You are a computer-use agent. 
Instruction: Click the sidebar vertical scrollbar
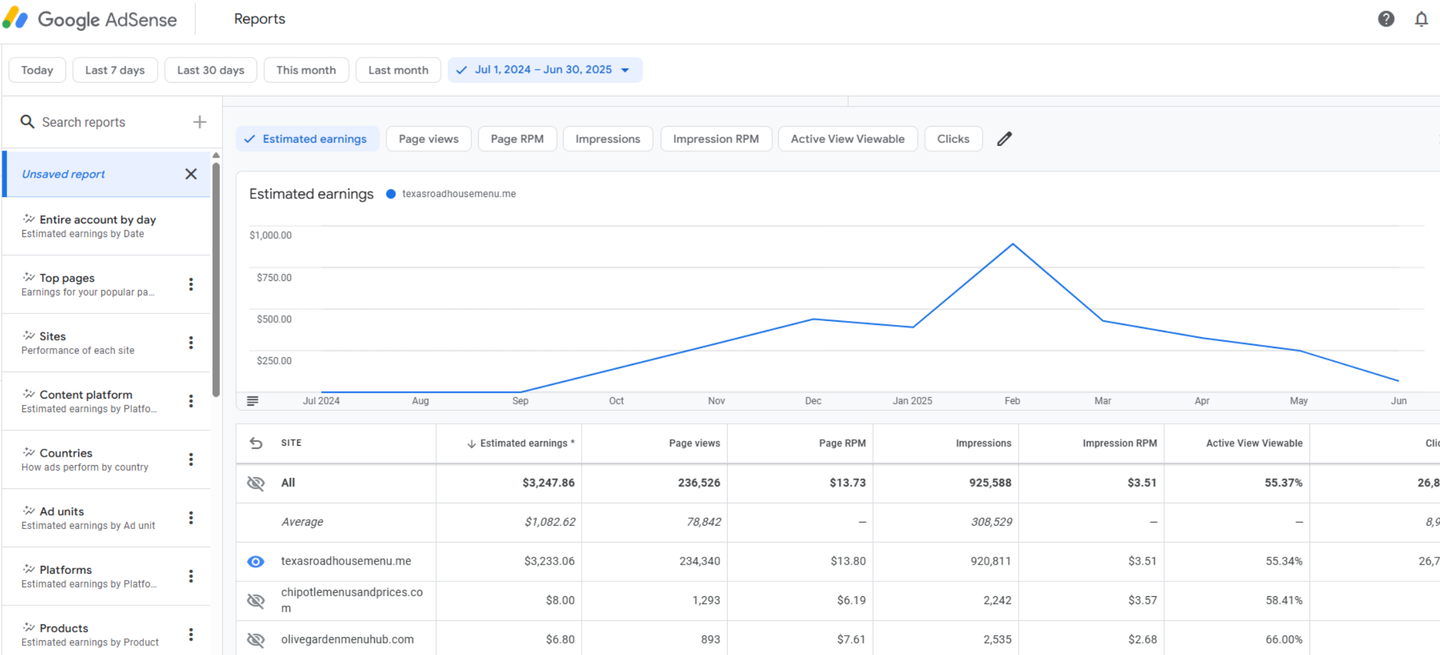[x=216, y=280]
